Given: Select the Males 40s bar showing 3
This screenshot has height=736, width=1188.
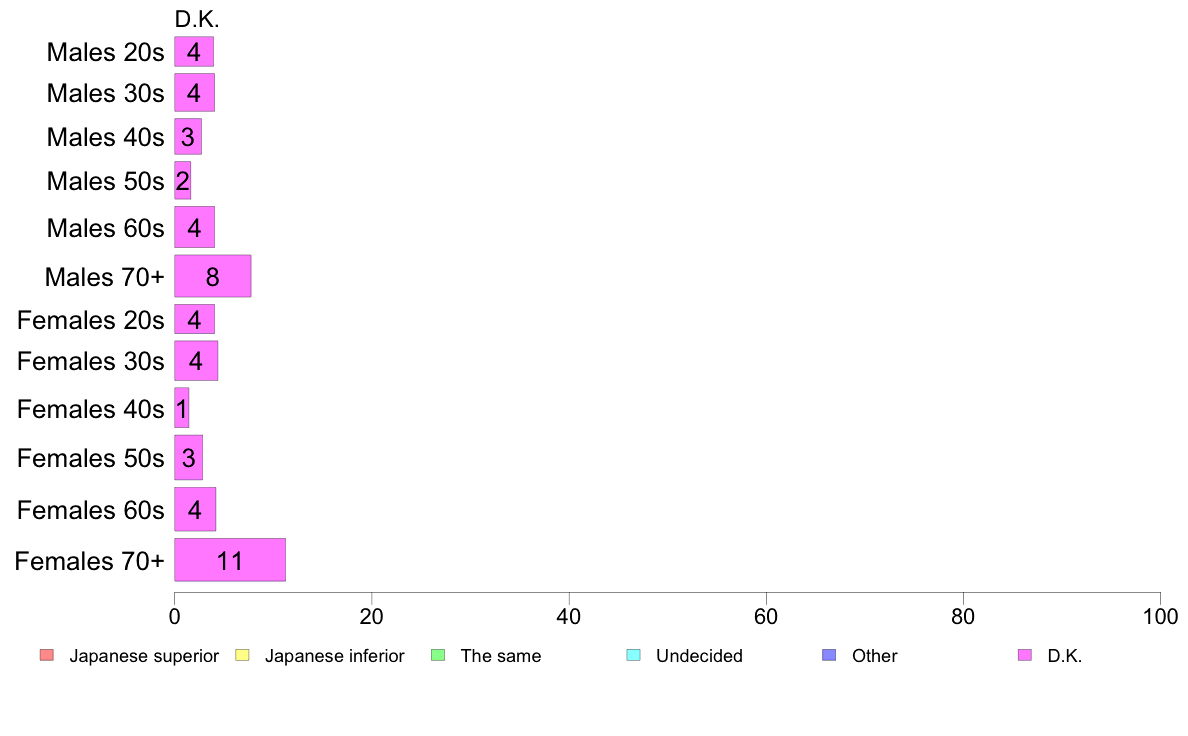Looking at the screenshot, I should click(x=188, y=136).
